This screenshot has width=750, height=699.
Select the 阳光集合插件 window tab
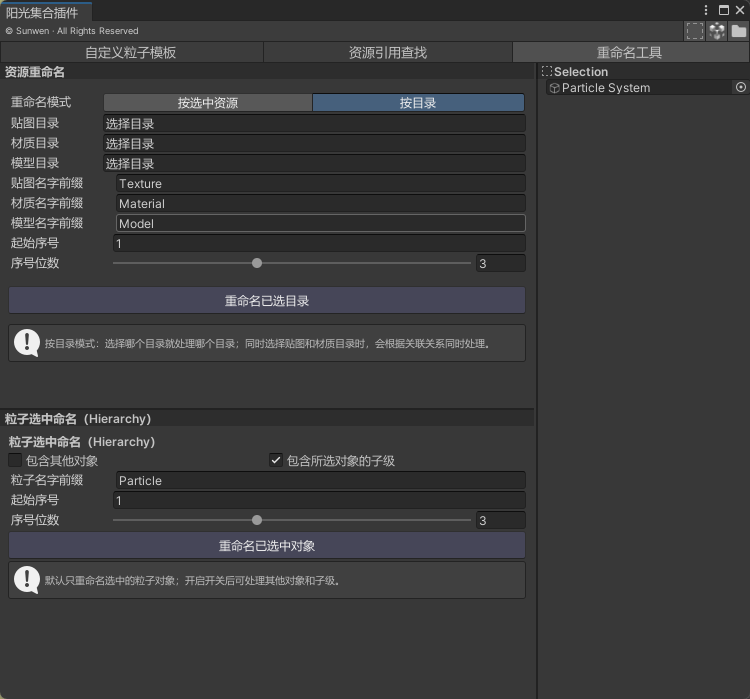point(46,12)
